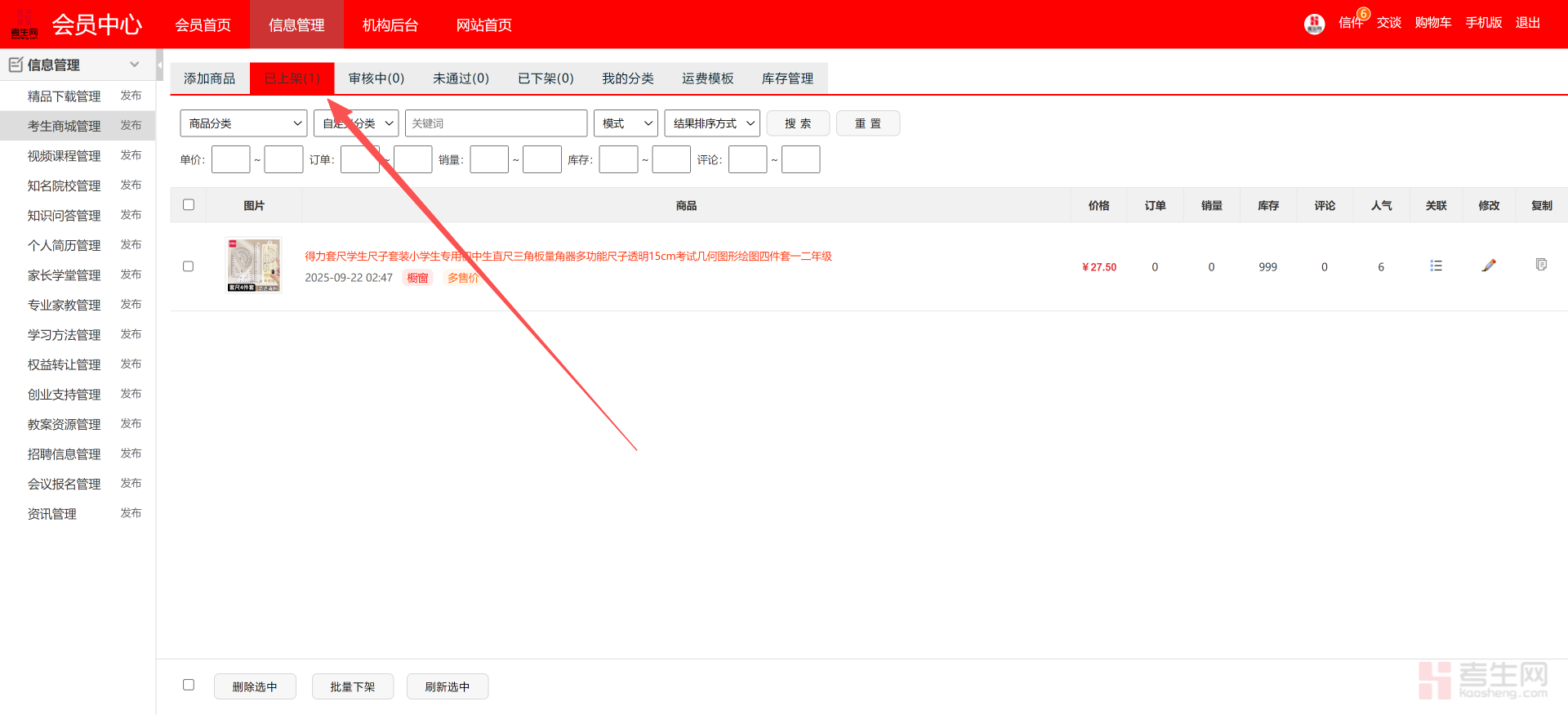This screenshot has height=715, width=1568.
Task: Click the site logo beside 会员中心
Action: tap(24, 25)
